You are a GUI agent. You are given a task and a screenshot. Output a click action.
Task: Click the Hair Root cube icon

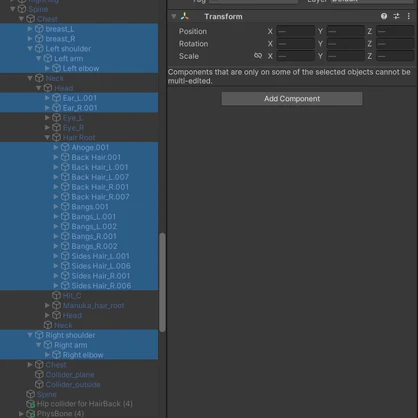pyautogui.click(x=56, y=137)
